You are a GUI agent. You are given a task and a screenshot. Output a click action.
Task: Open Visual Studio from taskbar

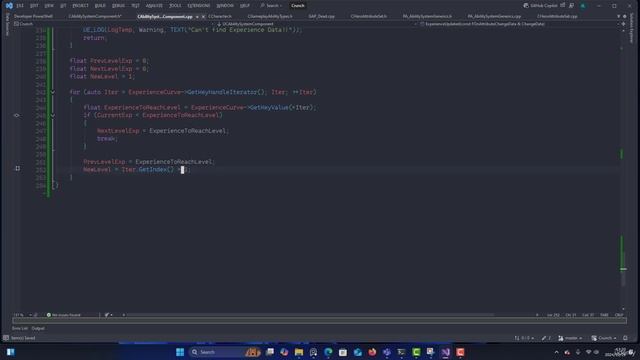(445, 352)
